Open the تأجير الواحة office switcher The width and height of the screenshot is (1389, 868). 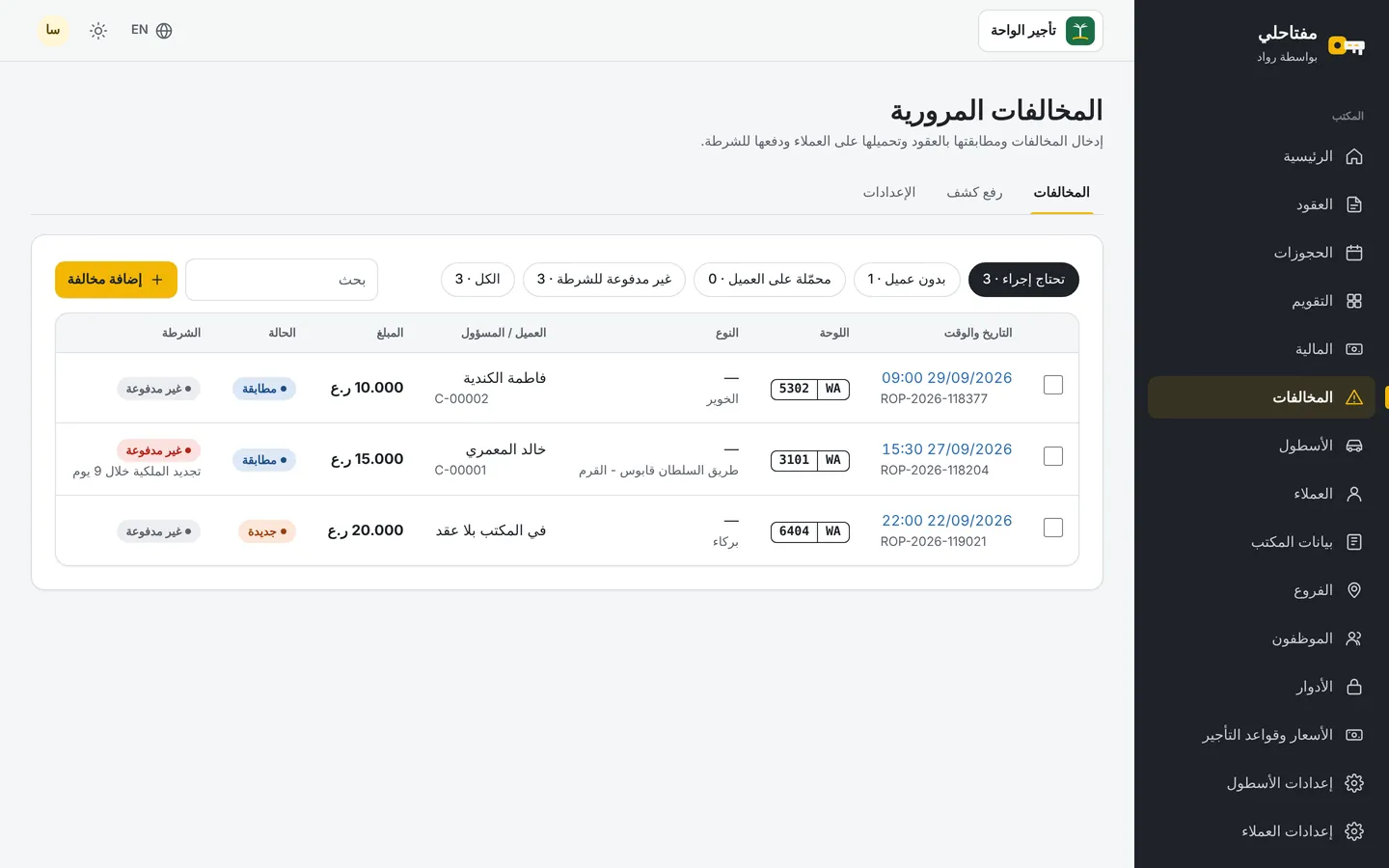coord(1041,31)
